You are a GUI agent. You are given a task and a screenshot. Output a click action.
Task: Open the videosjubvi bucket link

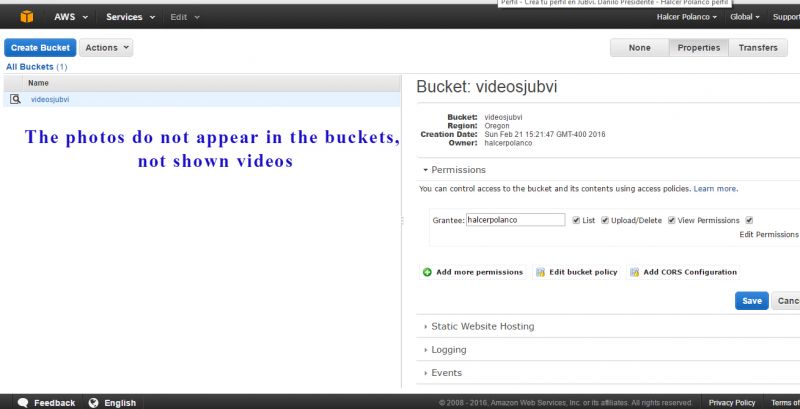(50, 99)
